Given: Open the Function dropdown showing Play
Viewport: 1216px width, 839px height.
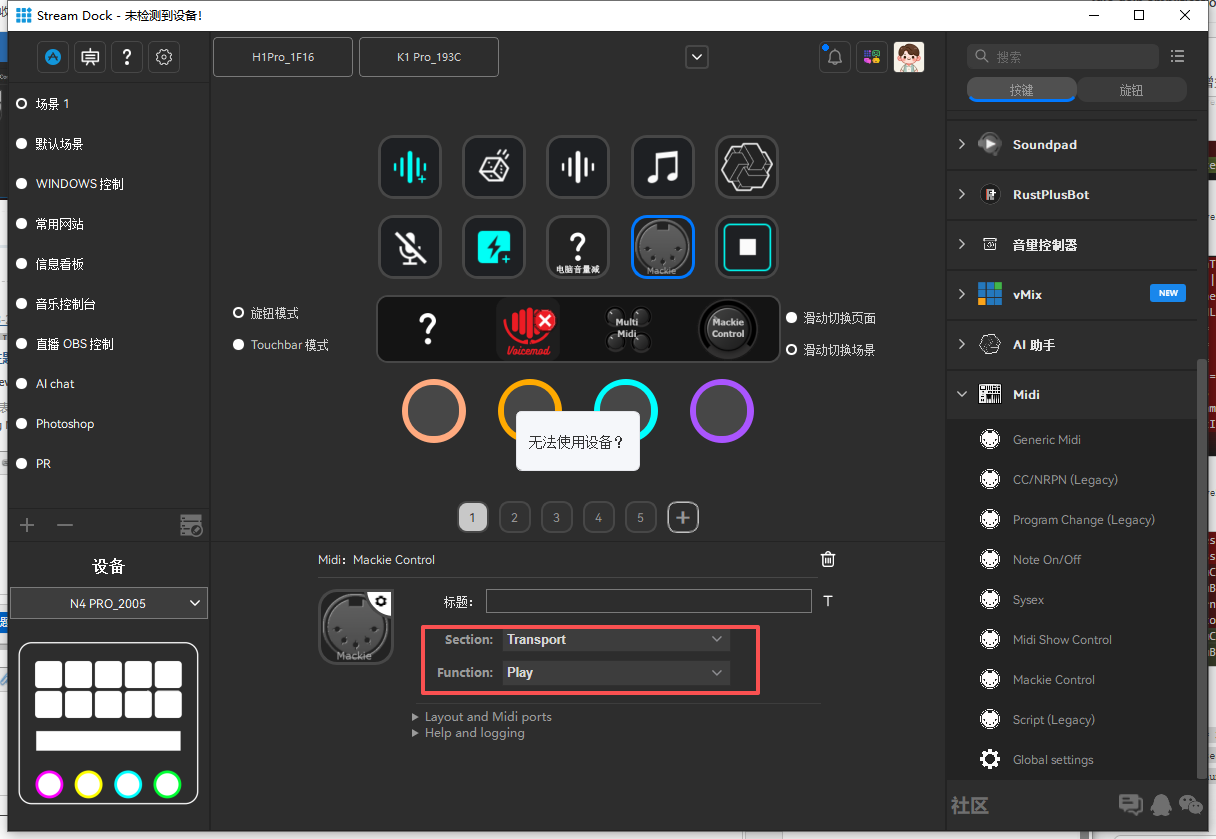Looking at the screenshot, I should 614,673.
